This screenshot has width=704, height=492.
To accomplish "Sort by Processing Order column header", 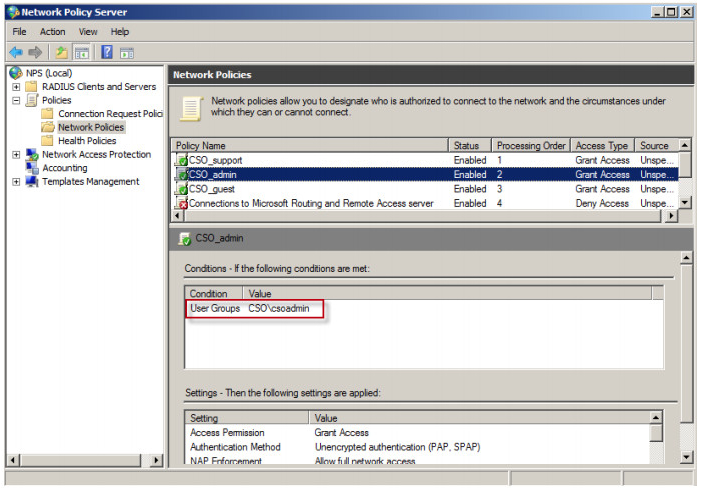I will [x=532, y=146].
